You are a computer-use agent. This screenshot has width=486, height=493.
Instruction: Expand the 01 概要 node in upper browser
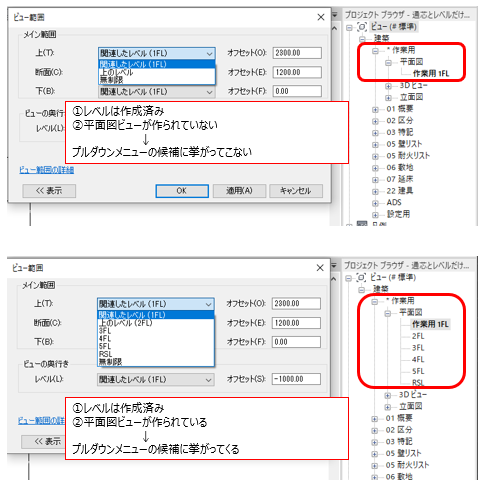375,109
